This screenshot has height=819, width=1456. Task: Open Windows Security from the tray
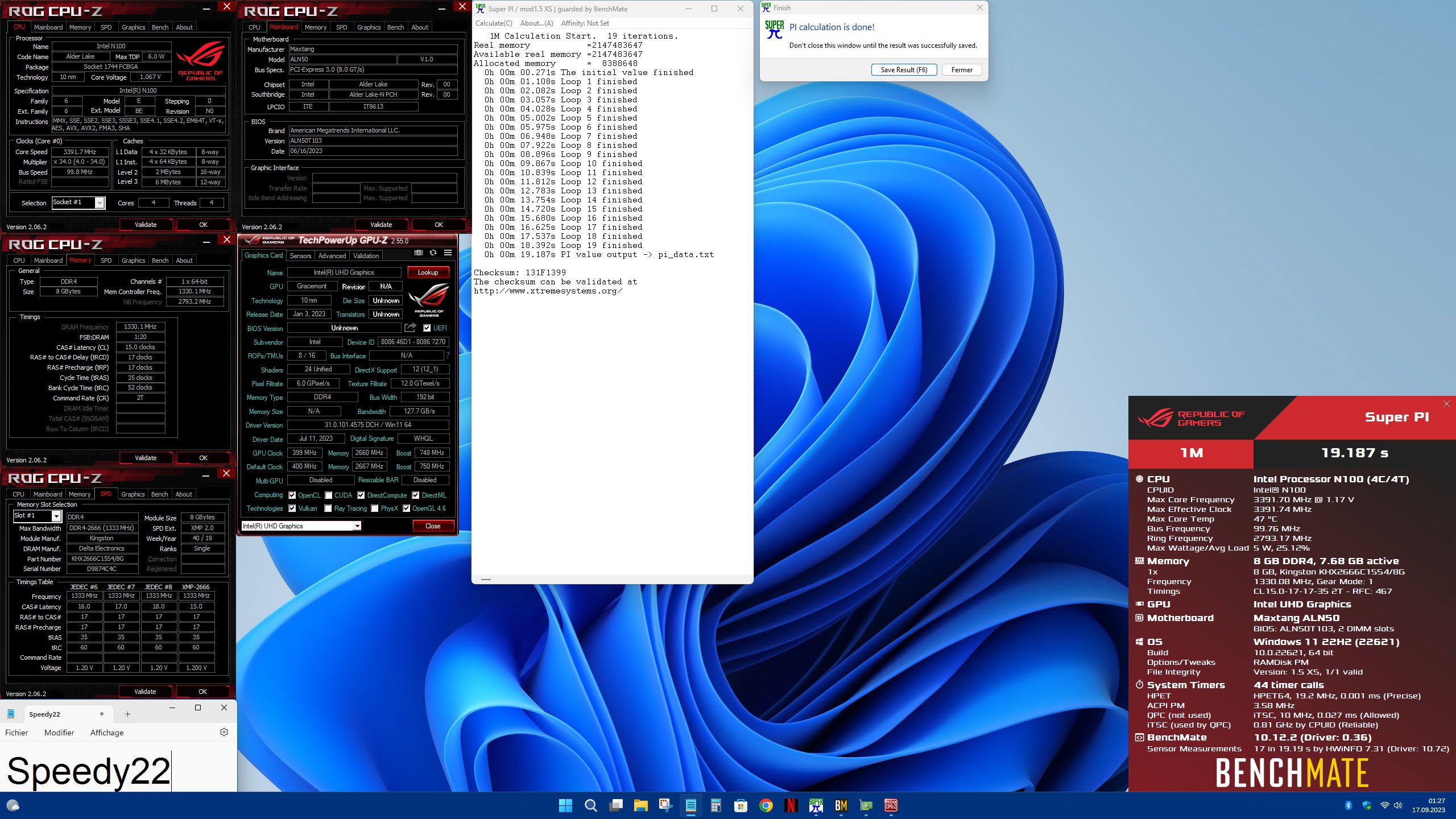(x=1367, y=805)
